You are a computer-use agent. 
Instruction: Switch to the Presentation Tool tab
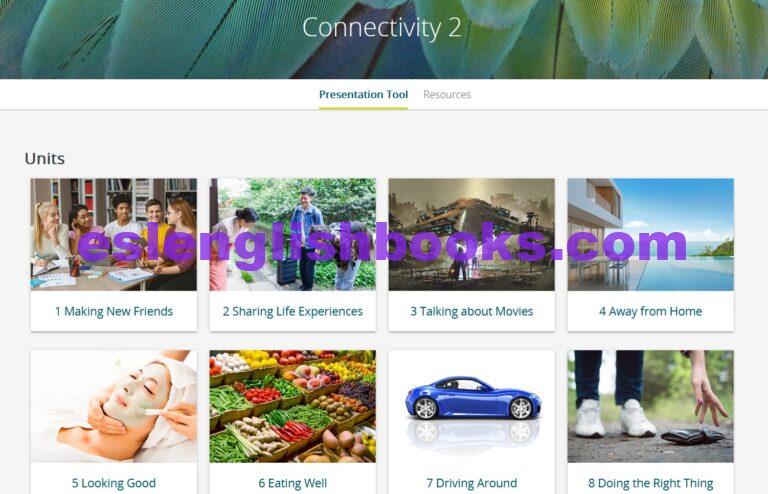[363, 94]
